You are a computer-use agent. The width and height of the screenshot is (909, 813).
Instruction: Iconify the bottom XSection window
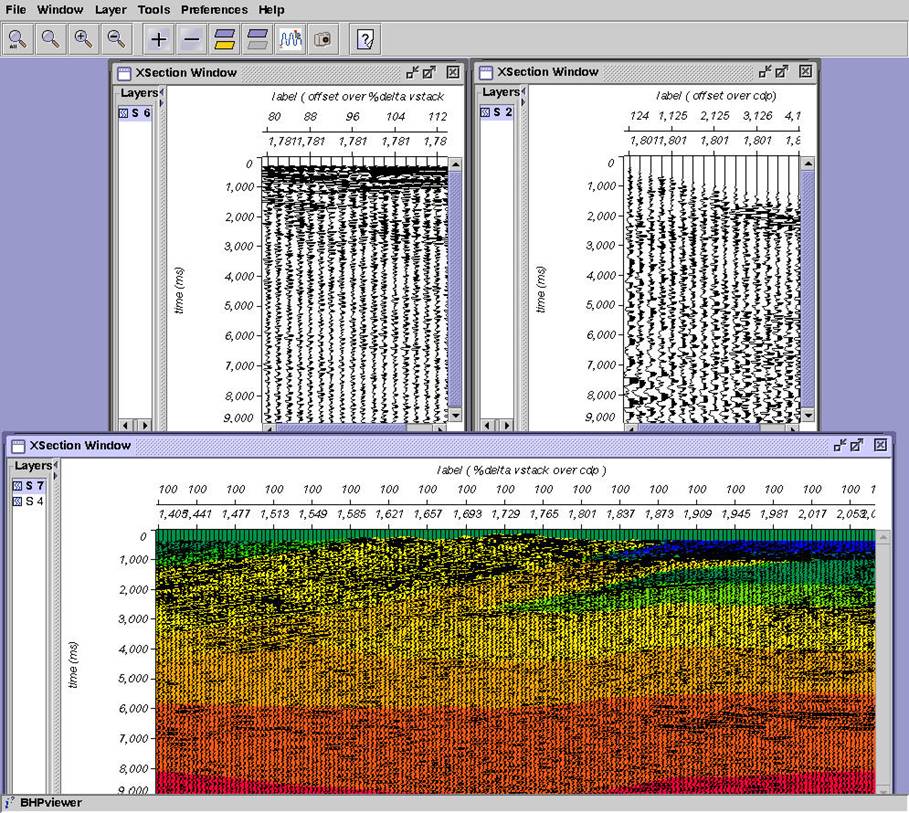tap(839, 445)
